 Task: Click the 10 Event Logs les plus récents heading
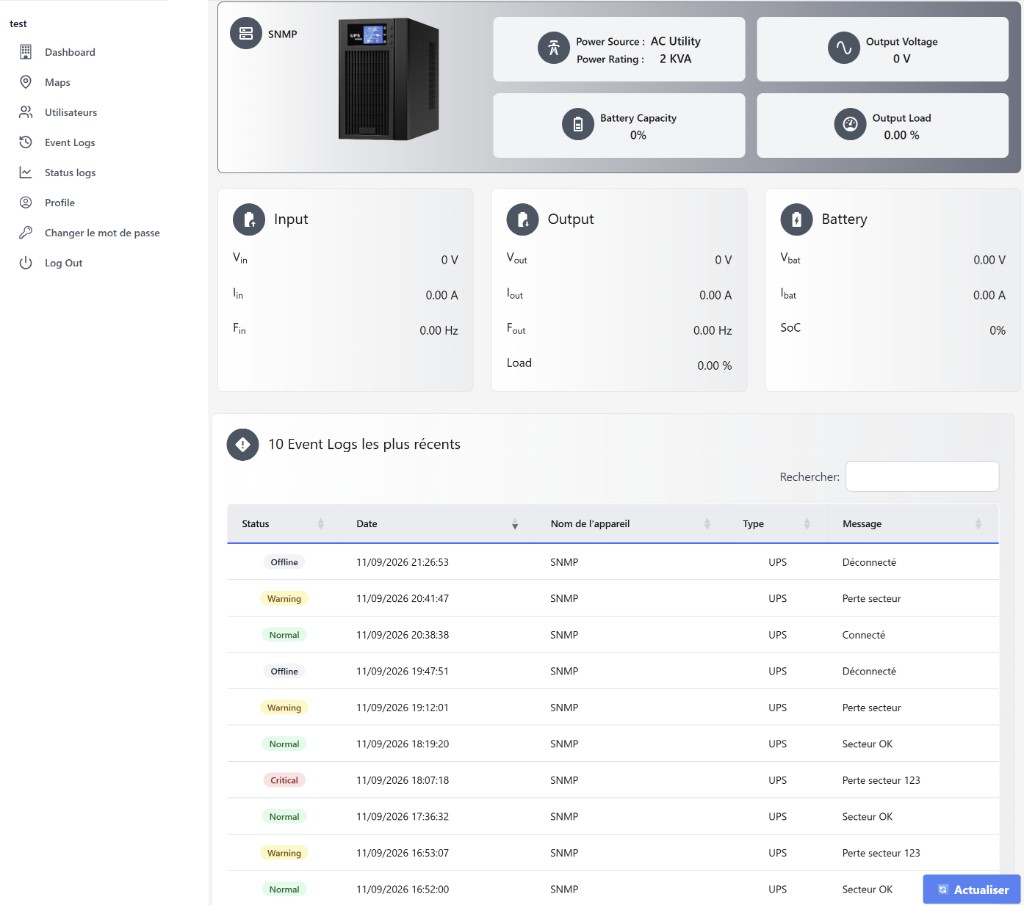click(x=364, y=444)
